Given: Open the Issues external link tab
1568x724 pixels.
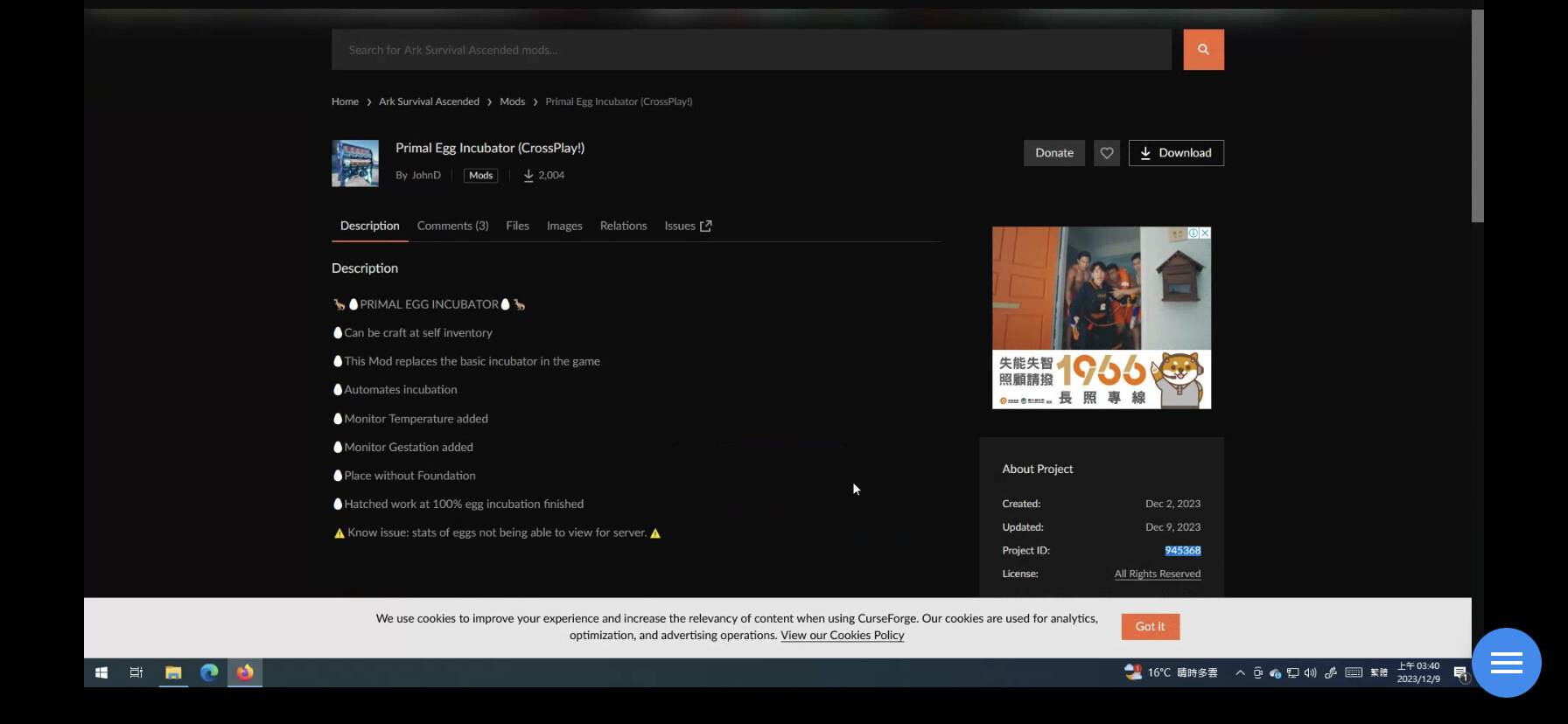Looking at the screenshot, I should [x=688, y=226].
